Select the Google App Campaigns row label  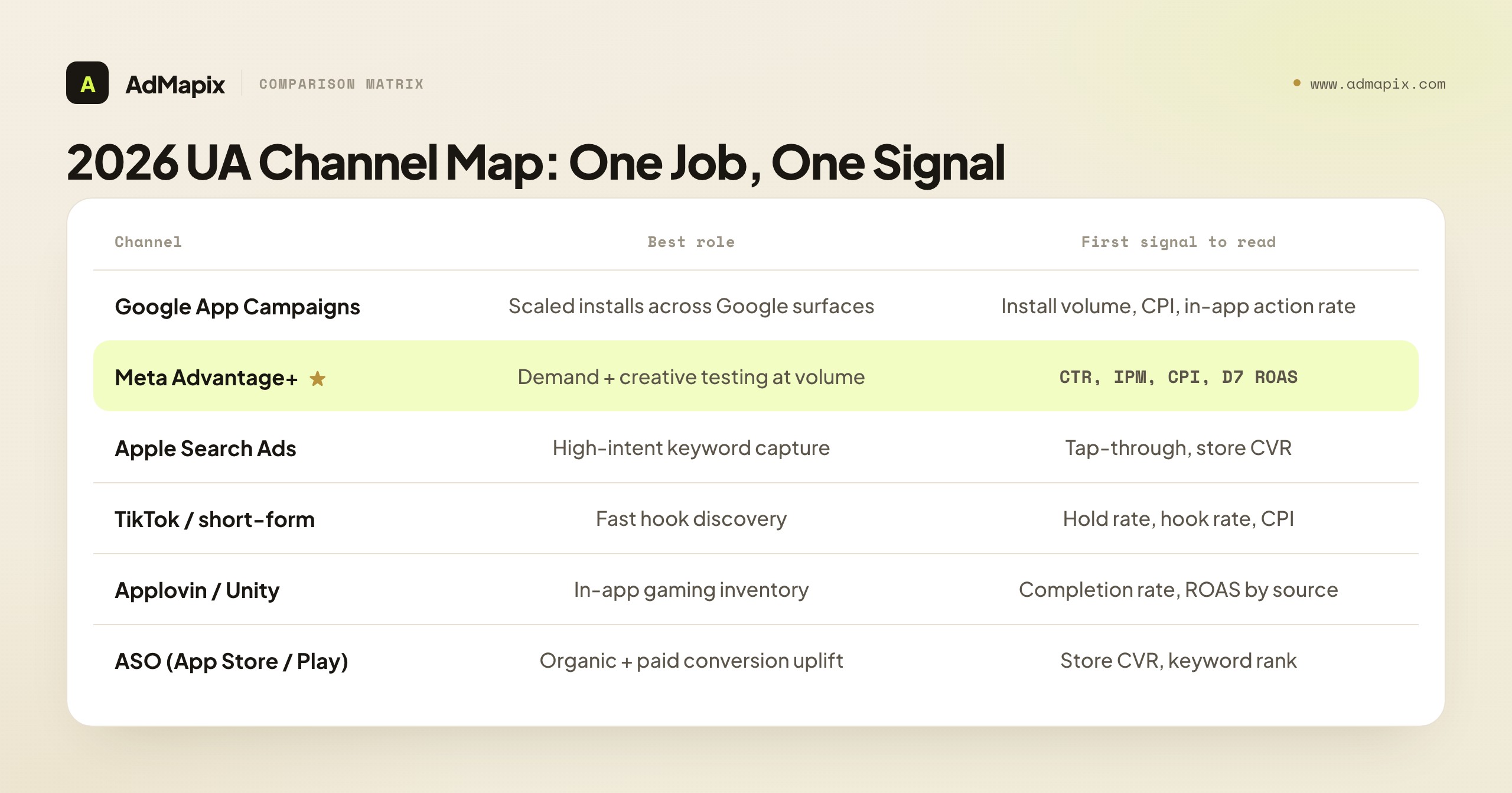click(237, 307)
